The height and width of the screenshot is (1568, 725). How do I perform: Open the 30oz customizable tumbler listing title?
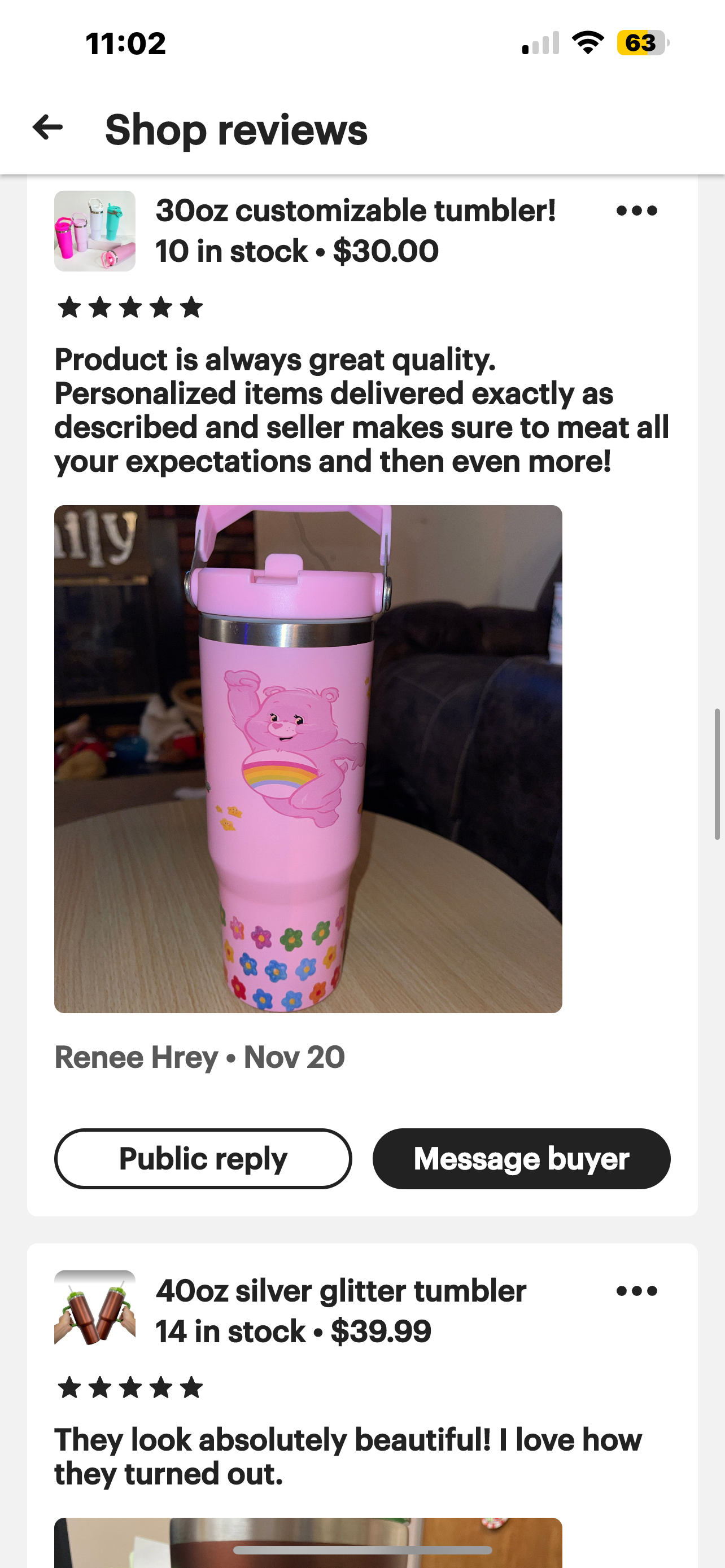click(x=356, y=211)
